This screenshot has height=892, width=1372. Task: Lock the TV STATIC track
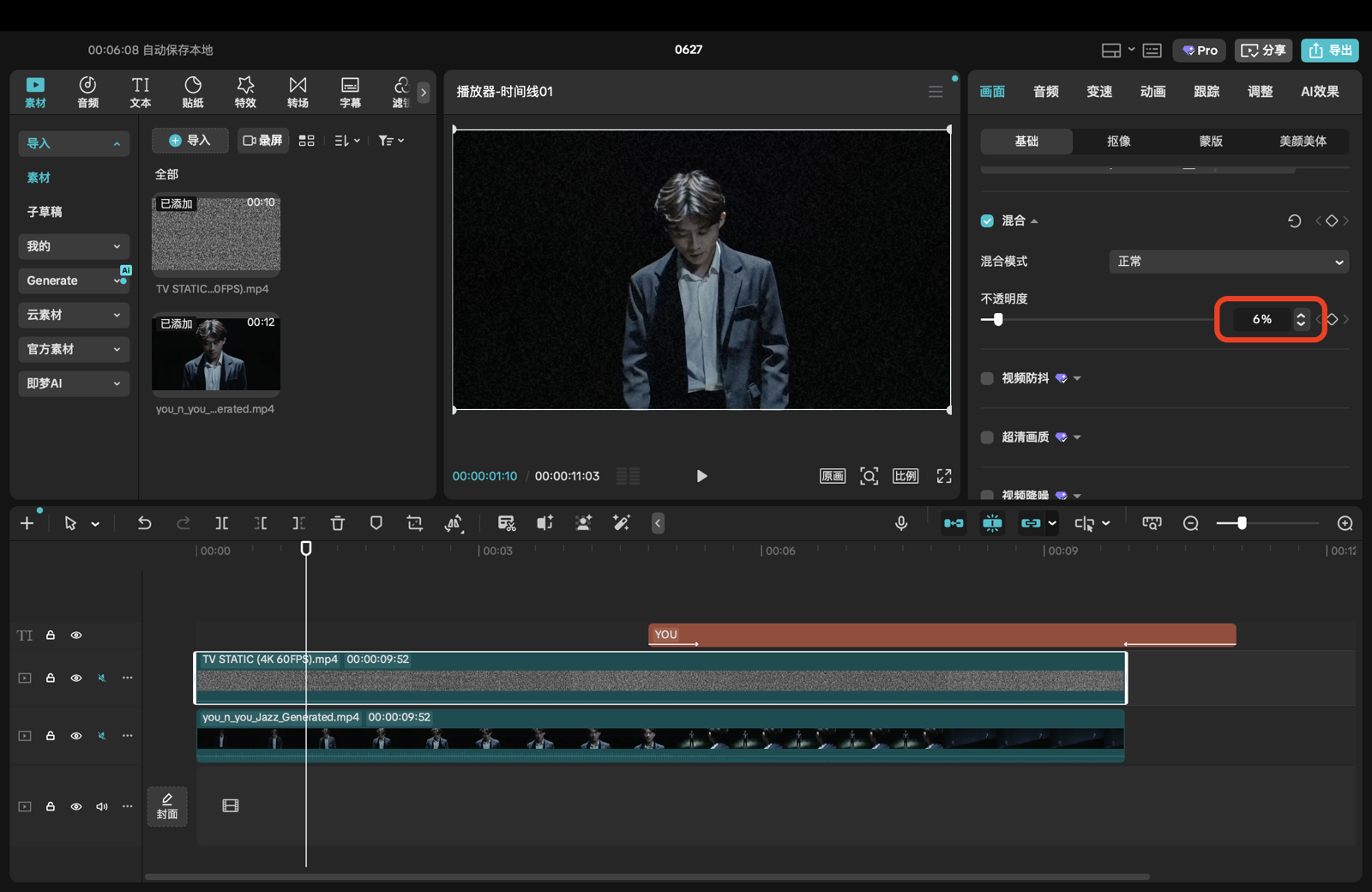(51, 678)
